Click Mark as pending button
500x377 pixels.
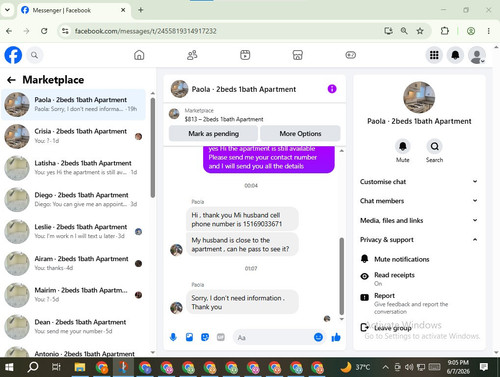pos(213,134)
